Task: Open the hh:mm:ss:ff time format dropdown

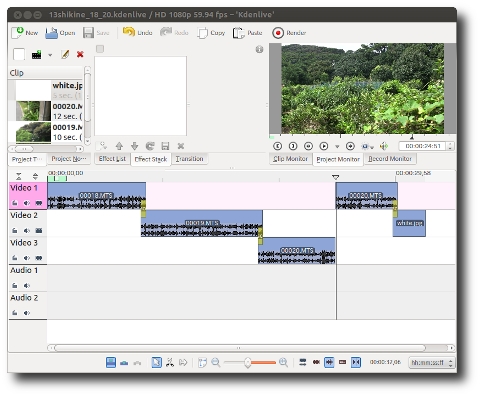Action: [x=432, y=362]
